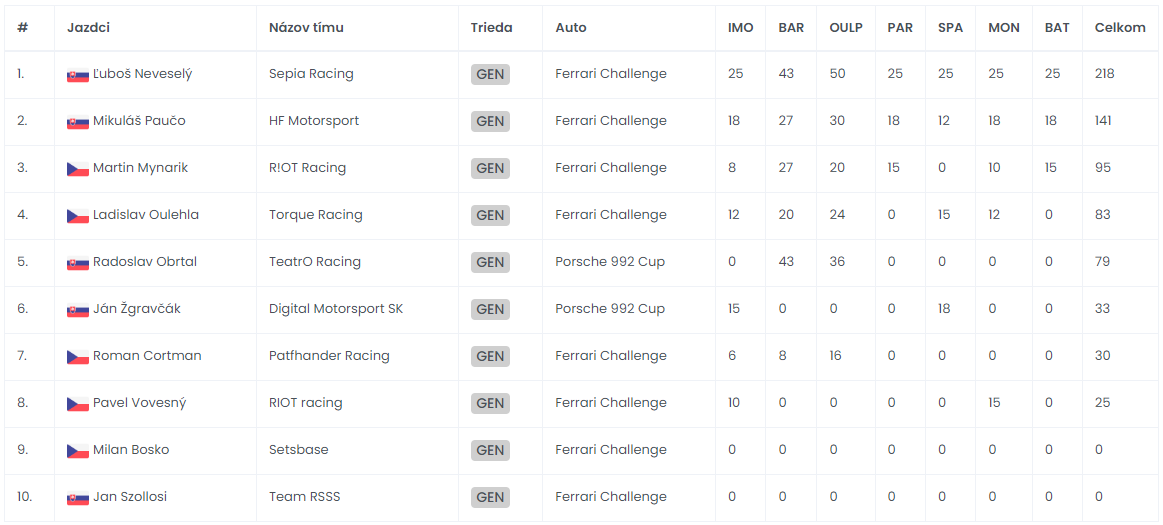Open driver name Ľuboš Neveselý
The width and height of the screenshot is (1163, 525).
tap(142, 73)
